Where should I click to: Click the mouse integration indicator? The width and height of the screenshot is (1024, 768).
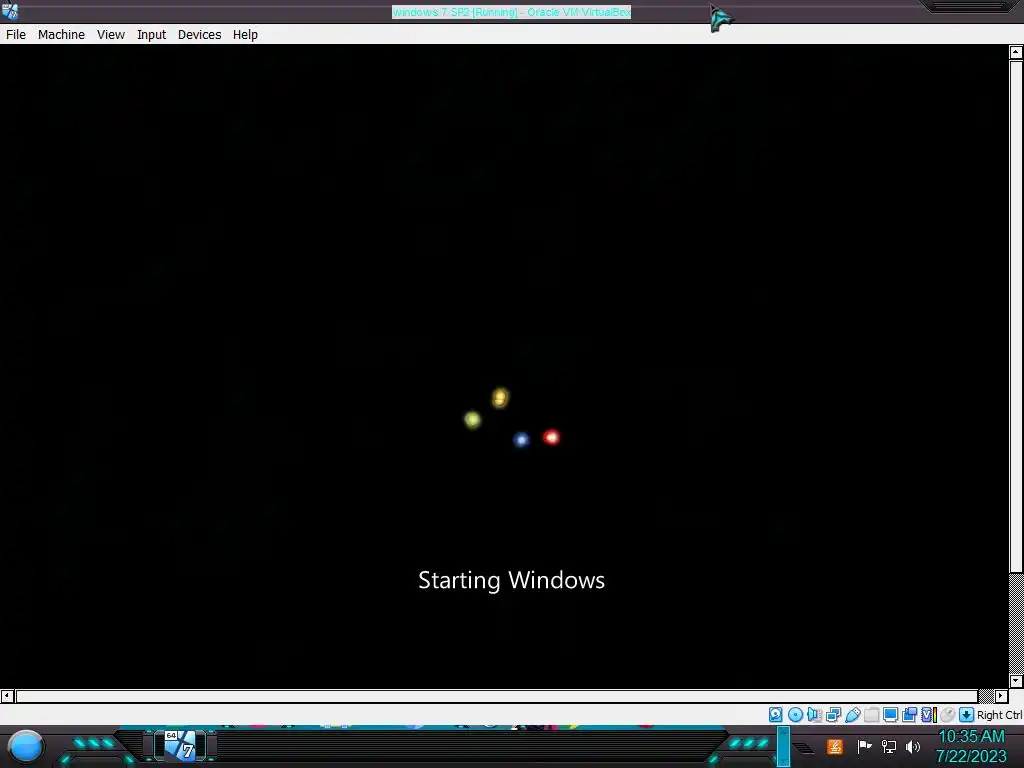(x=948, y=714)
